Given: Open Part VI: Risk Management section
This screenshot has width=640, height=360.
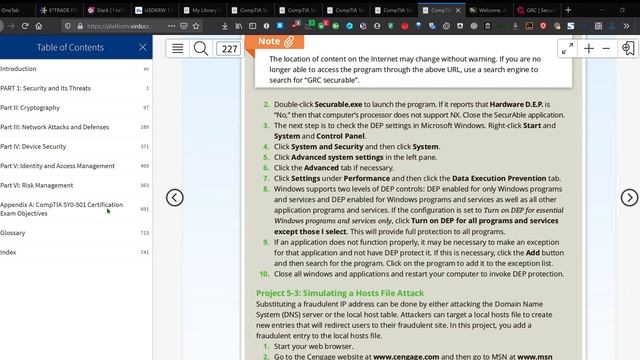Looking at the screenshot, I should pos(76,185).
